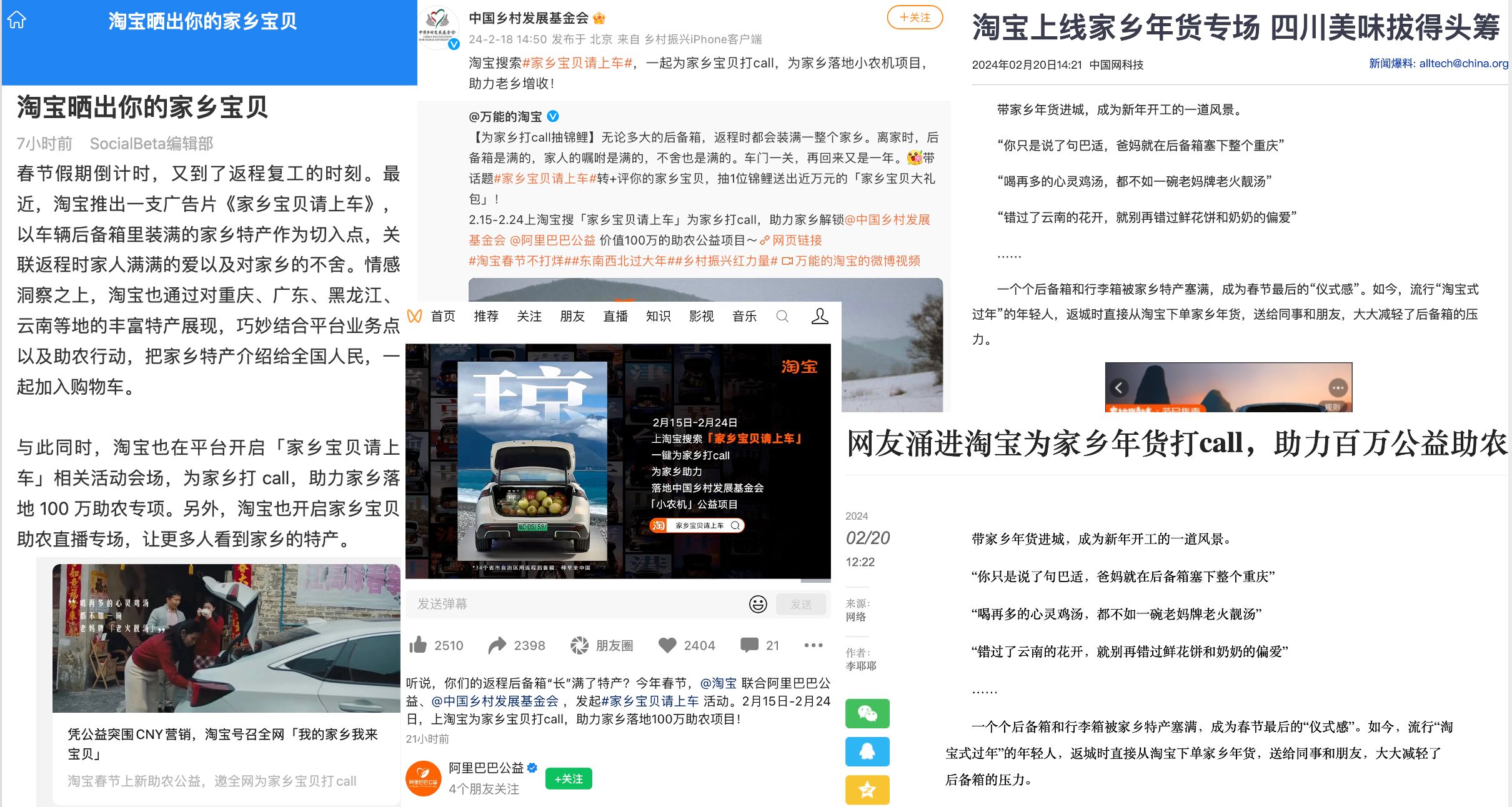1512x807 pixels.
Task: Open comments via speech bubble icon showing 21
Action: tap(749, 645)
